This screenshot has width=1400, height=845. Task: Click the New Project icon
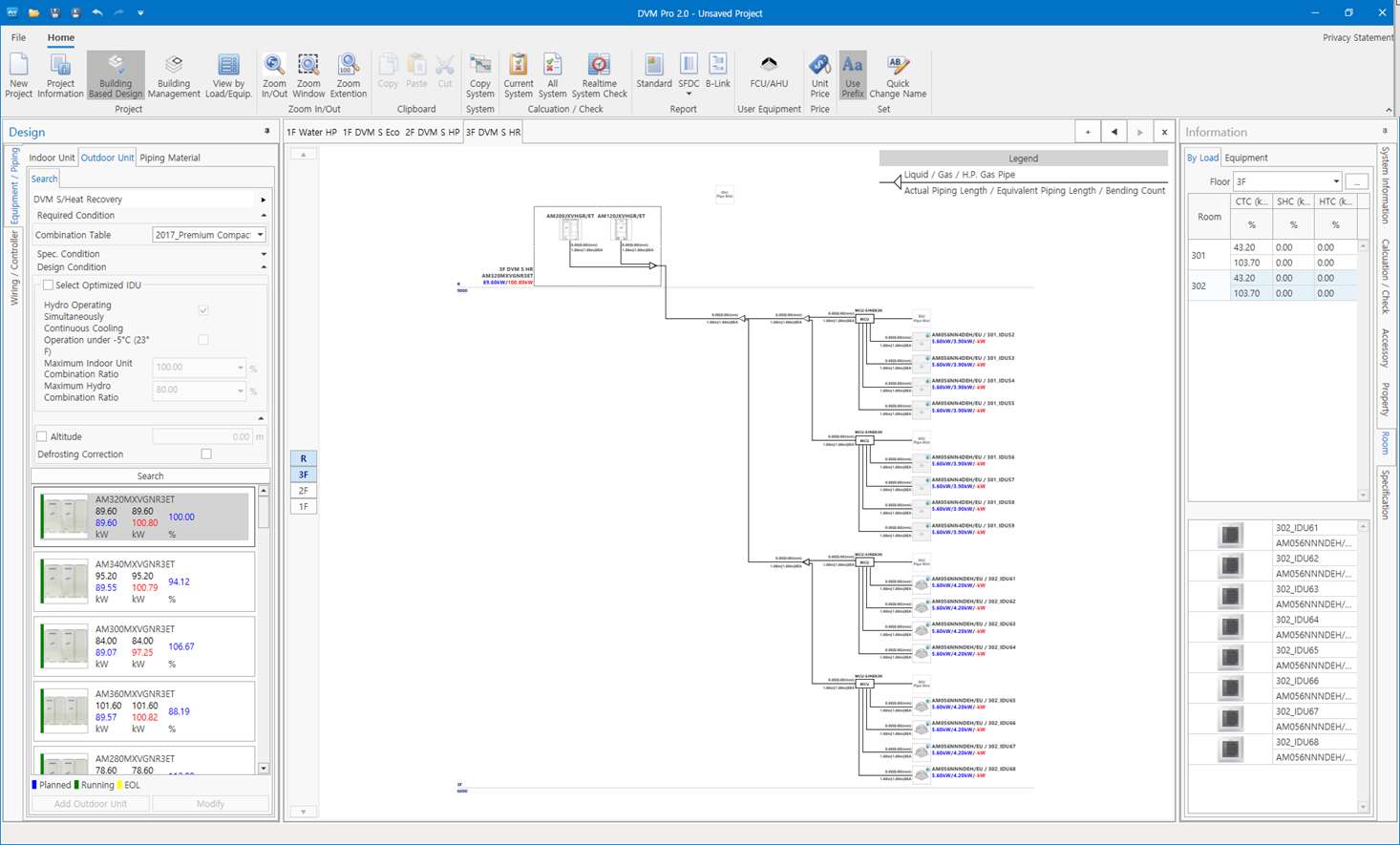18,75
